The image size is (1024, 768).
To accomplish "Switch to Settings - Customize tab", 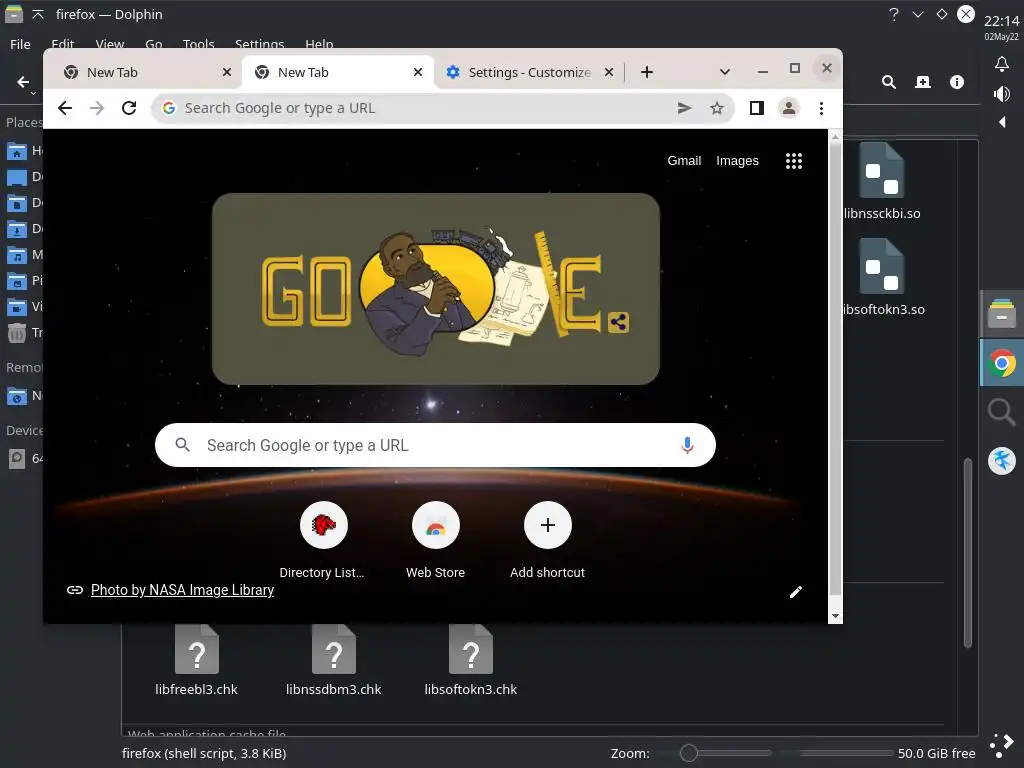I will [529, 72].
